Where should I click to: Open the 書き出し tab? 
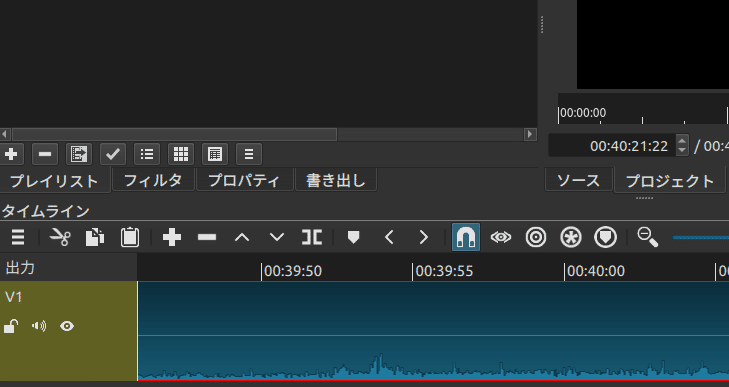pyautogui.click(x=336, y=180)
